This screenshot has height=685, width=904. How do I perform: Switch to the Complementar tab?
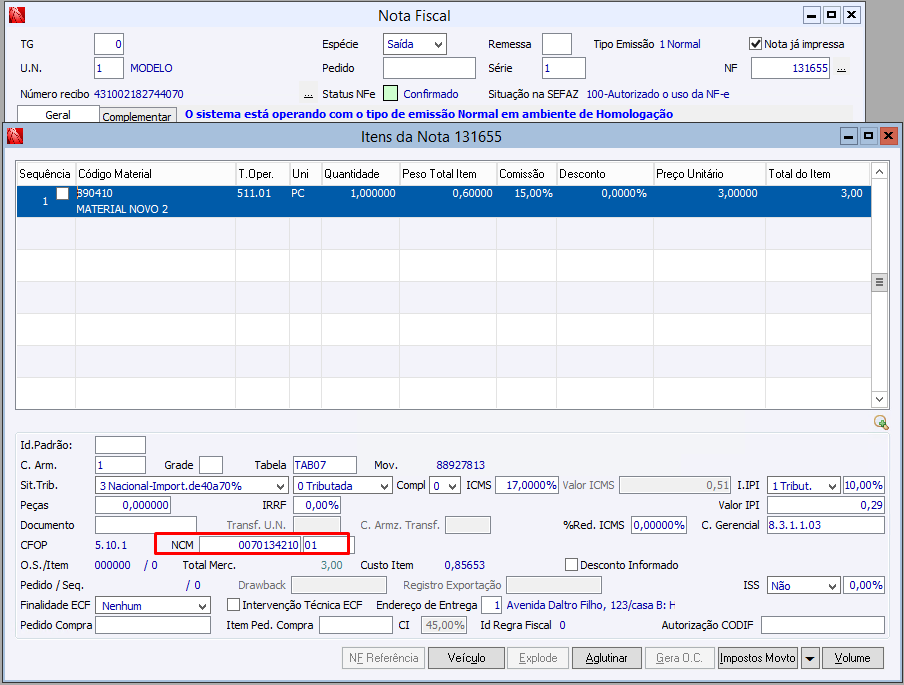138,117
